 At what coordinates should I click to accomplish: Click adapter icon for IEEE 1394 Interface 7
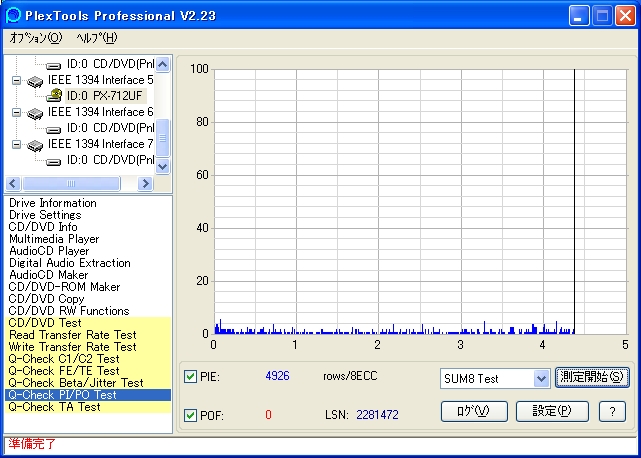pyautogui.click(x=35, y=144)
